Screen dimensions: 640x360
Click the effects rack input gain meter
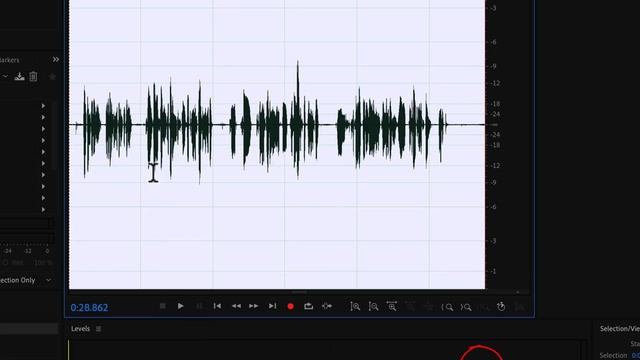click(27, 223)
